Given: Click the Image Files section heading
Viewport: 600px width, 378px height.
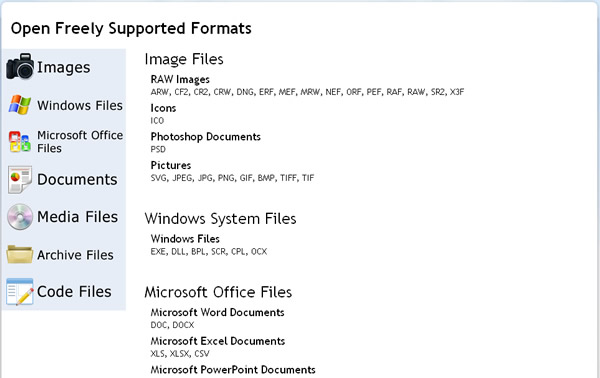Looking at the screenshot, I should (x=184, y=59).
